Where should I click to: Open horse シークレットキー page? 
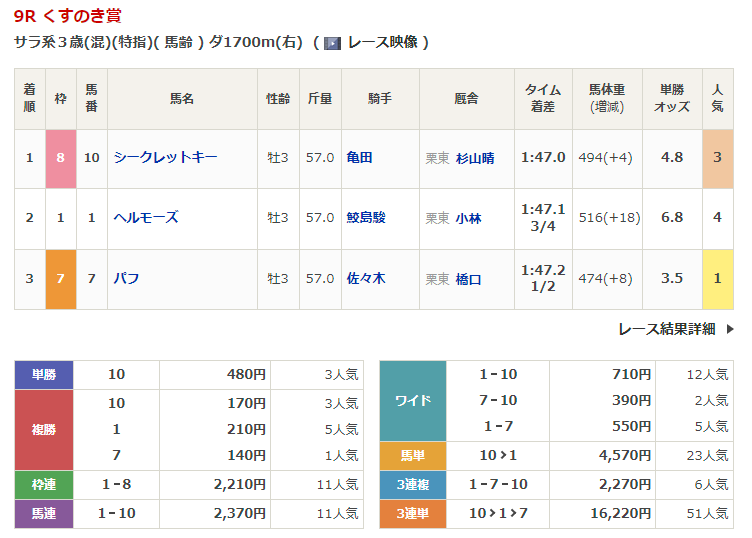click(x=165, y=158)
